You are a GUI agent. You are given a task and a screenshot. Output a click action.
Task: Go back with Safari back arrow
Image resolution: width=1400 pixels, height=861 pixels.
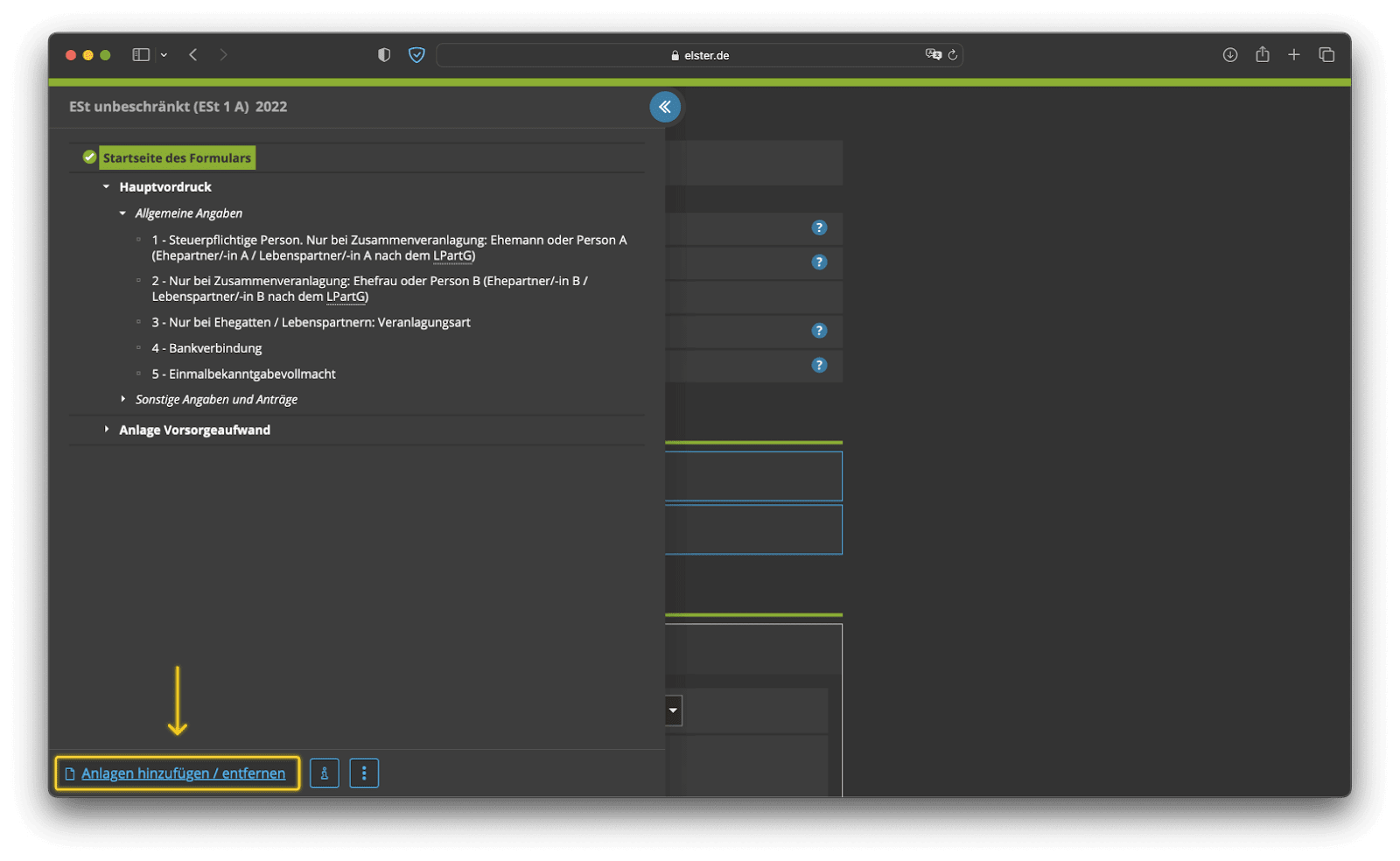click(193, 54)
